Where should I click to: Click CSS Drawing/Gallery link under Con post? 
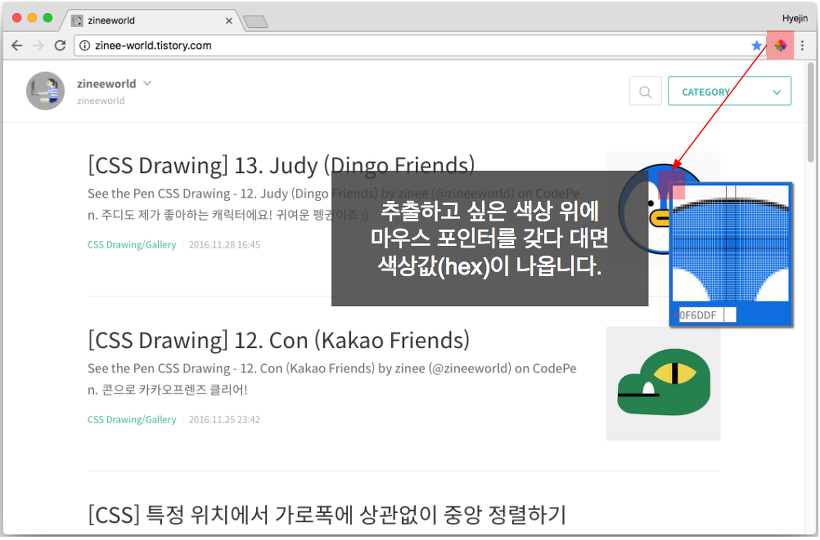pyautogui.click(x=131, y=419)
